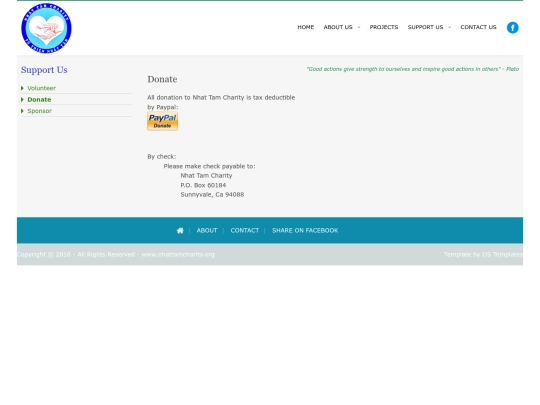Screen dimensions: 540x405
Task: Click 'Sunnyvale, Ca 94088' text
Action: [212, 195]
